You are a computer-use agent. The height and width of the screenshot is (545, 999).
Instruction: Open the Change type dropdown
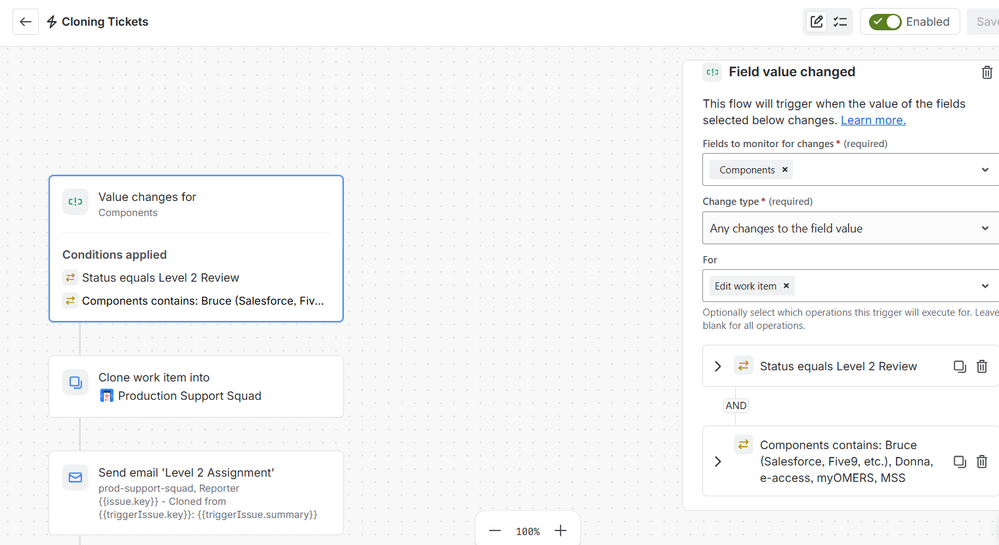[x=852, y=228]
